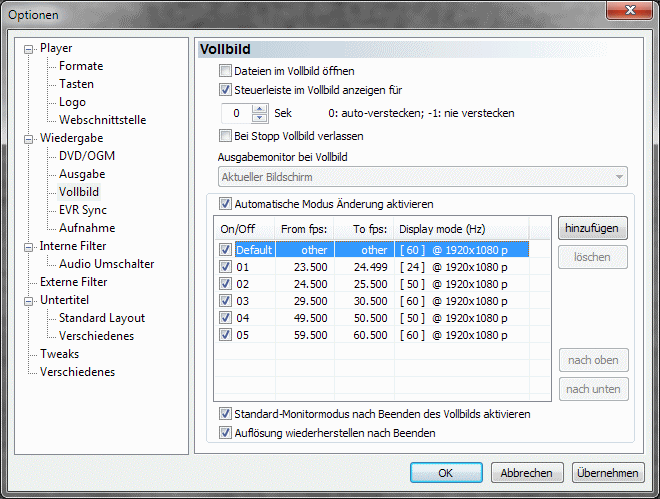This screenshot has height=499, width=660.
Task: Confirm settings with the OK button
Action: (x=446, y=473)
